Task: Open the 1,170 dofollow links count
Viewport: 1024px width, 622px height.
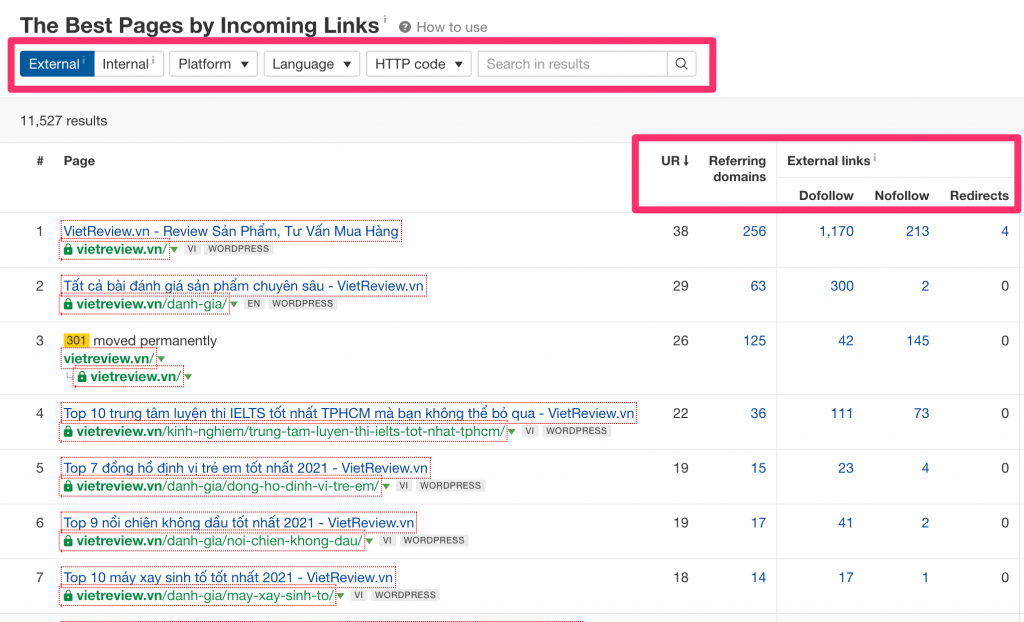Action: point(837,231)
